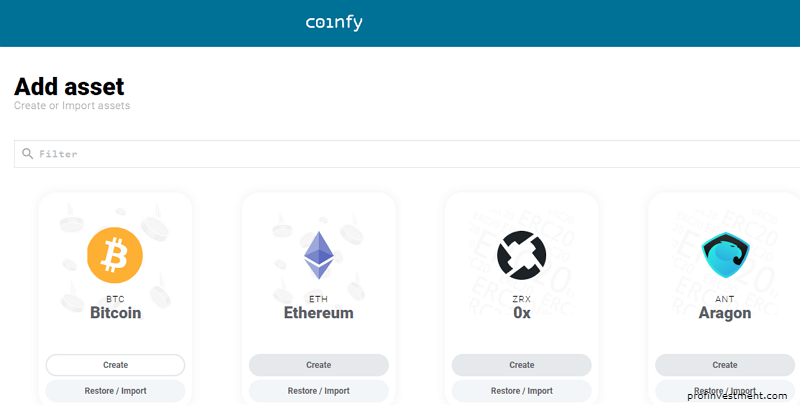Click the Aragon eagle shield logo
The width and height of the screenshot is (800, 405).
coord(725,255)
